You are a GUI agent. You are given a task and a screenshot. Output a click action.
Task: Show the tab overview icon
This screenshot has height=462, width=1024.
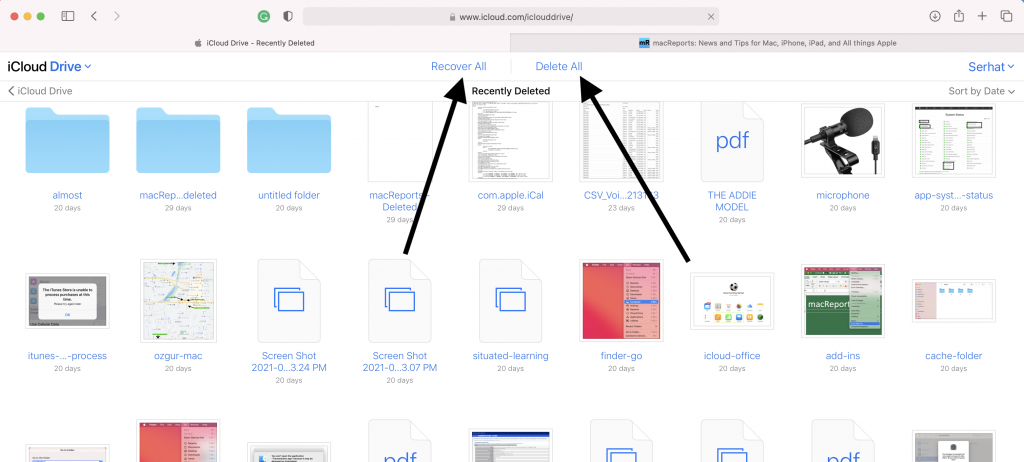pyautogui.click(x=1006, y=16)
